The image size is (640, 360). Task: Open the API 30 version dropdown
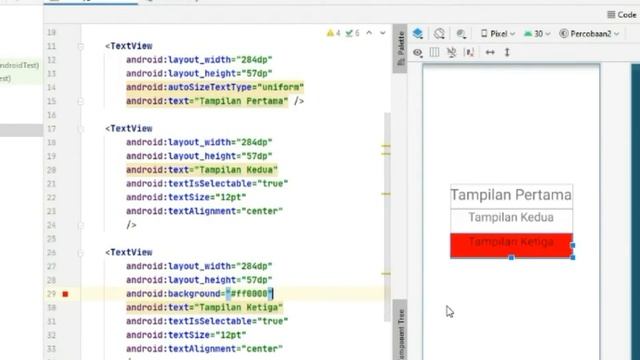(537, 33)
